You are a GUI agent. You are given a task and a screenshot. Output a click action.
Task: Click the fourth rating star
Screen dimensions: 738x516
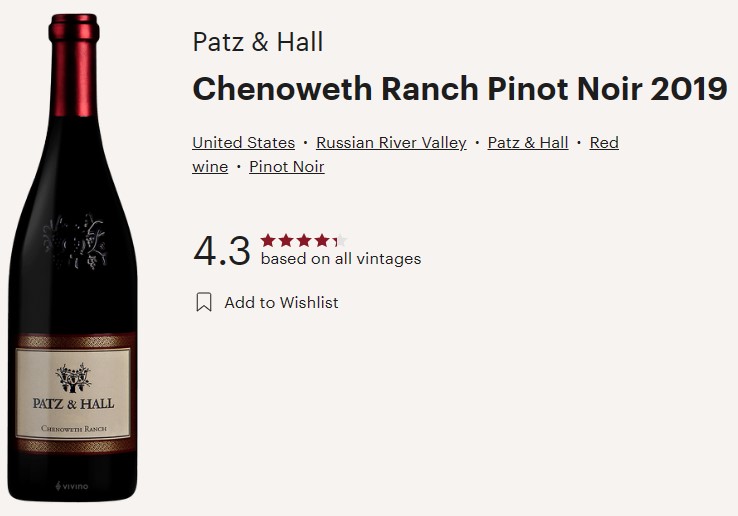(x=320, y=240)
